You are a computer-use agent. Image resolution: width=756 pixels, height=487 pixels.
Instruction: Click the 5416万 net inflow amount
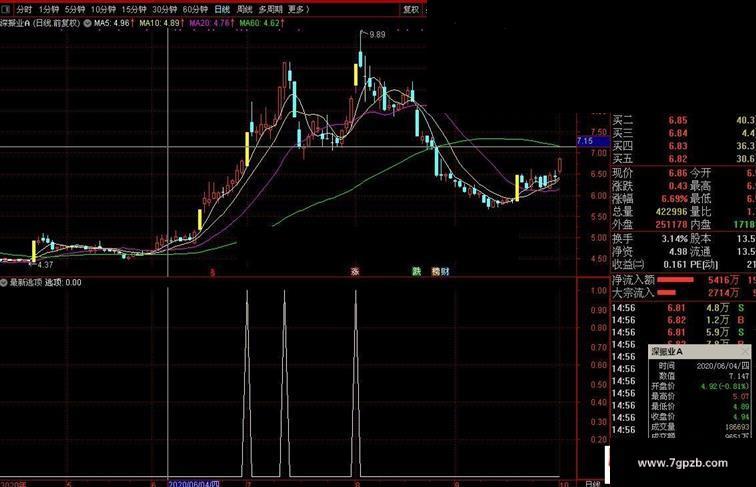click(723, 280)
